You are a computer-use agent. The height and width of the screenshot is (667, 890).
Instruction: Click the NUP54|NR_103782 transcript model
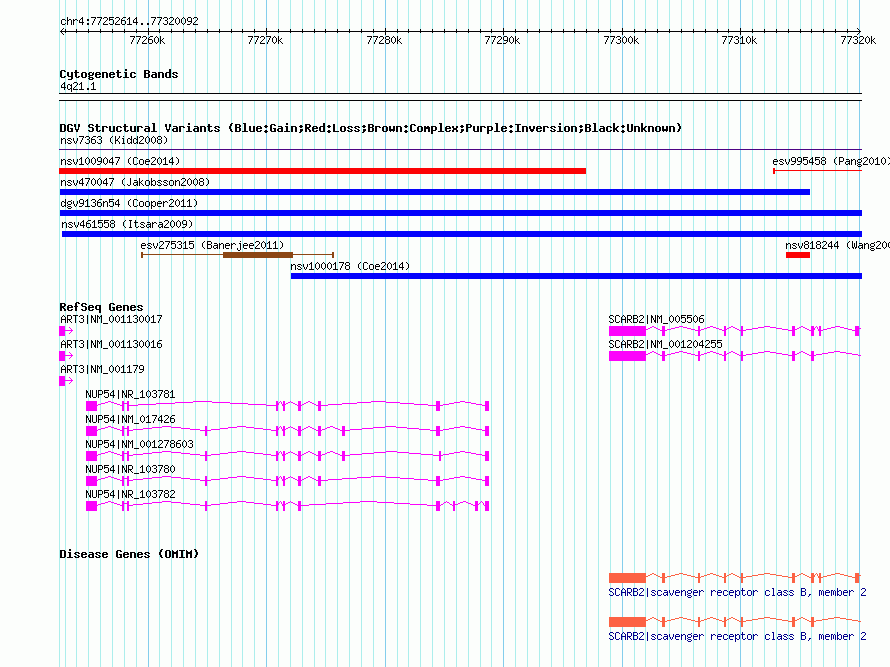coord(287,506)
